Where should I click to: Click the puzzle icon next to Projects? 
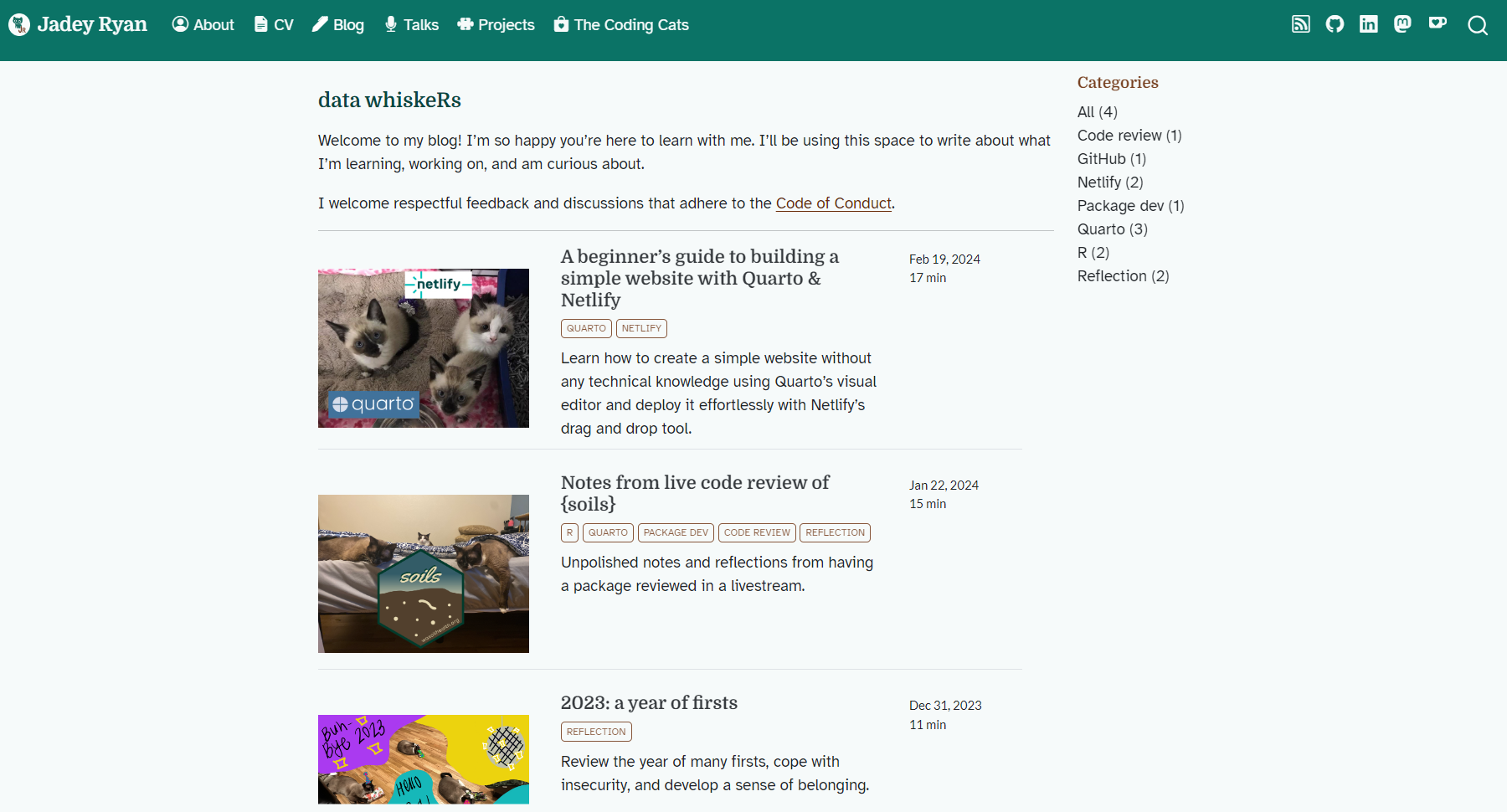point(464,24)
